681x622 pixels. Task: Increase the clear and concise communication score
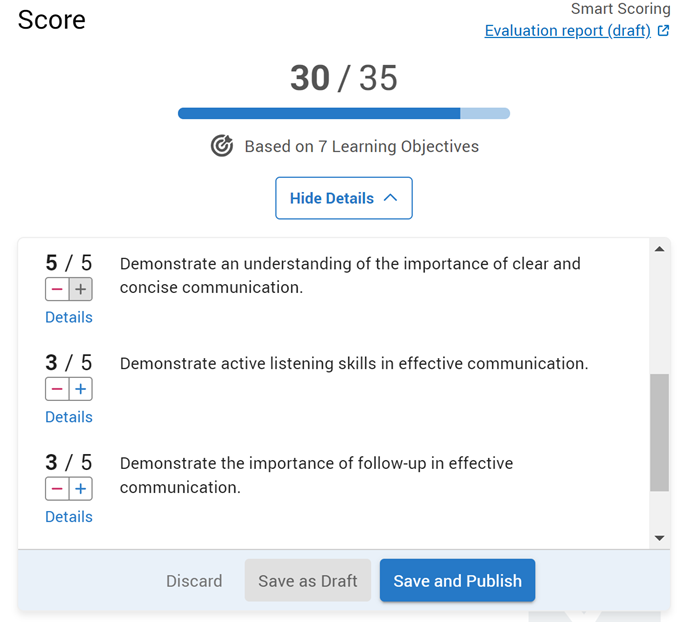(81, 289)
